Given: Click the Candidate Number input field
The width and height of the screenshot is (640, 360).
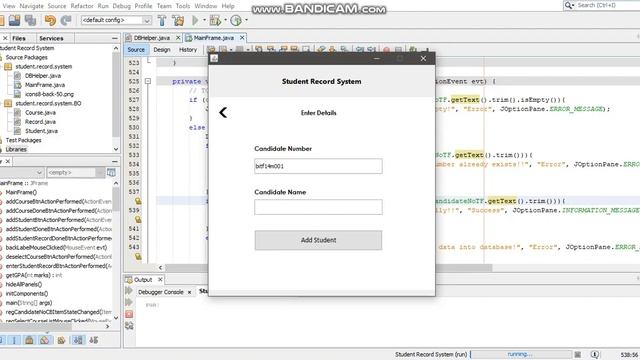Looking at the screenshot, I should click(318, 166).
